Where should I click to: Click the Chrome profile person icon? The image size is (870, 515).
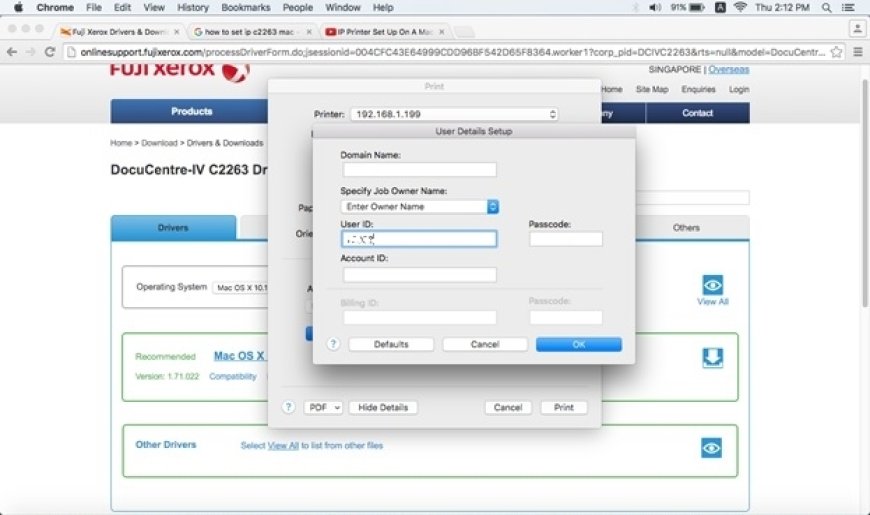coord(857,28)
